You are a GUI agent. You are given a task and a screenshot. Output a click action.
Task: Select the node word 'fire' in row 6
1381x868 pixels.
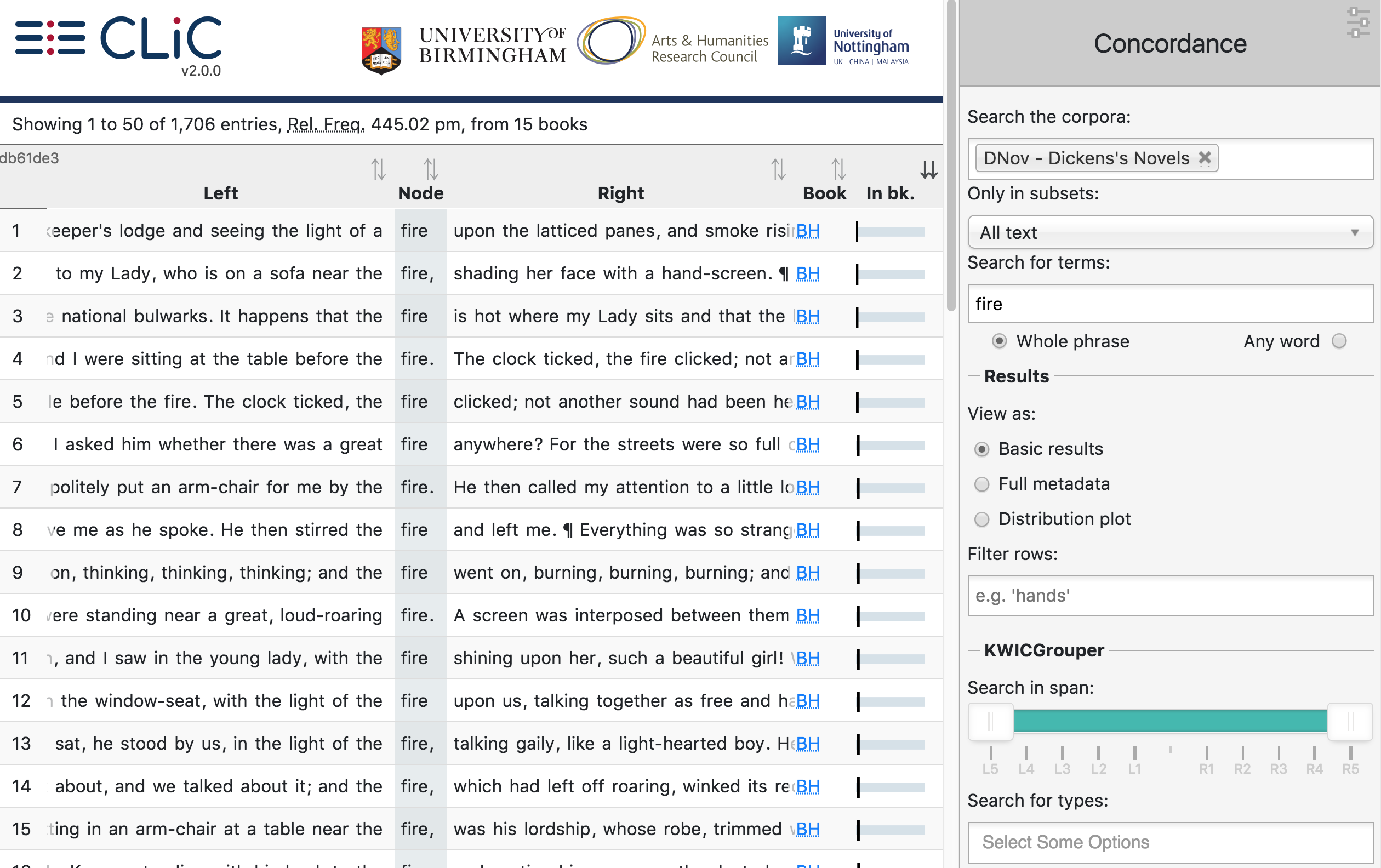coord(414,444)
